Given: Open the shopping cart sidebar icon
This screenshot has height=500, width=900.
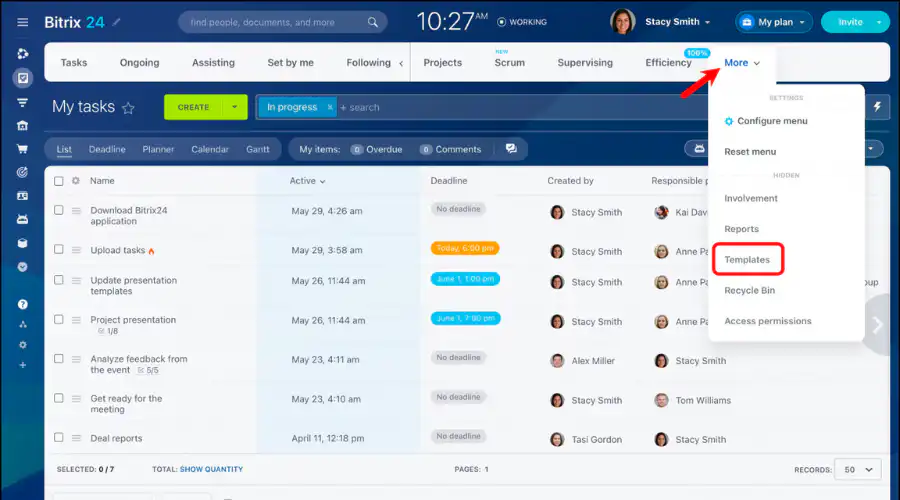Looking at the screenshot, I should pyautogui.click(x=22, y=149).
